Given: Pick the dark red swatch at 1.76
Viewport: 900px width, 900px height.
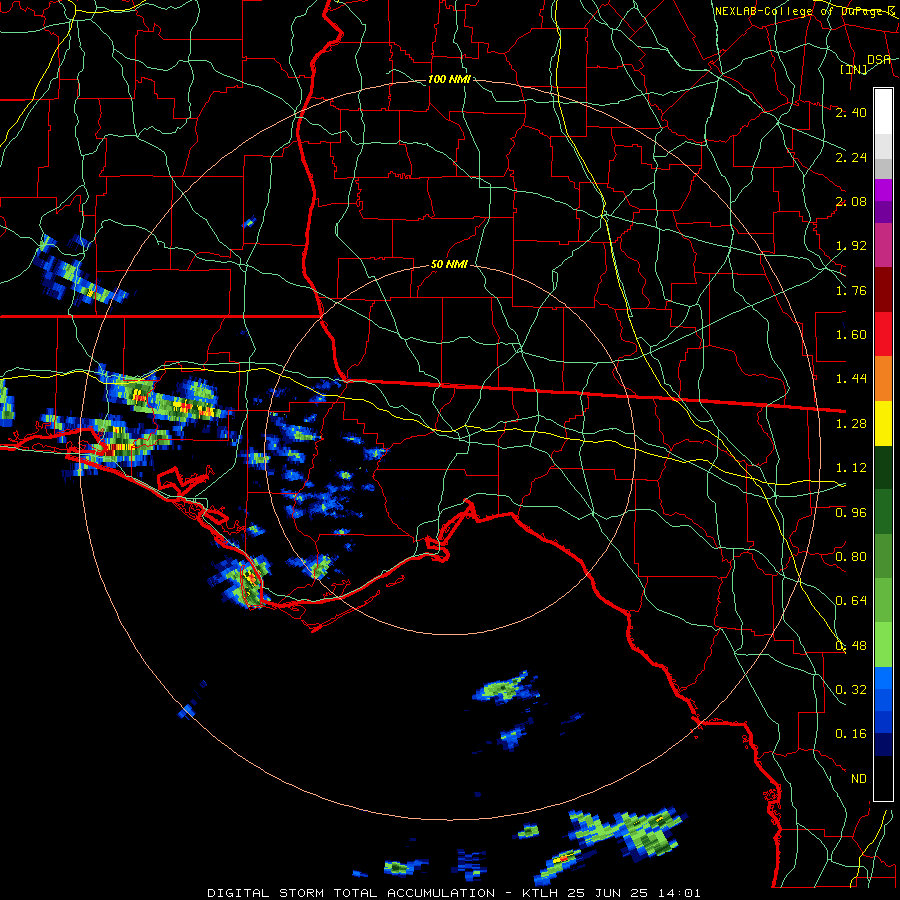Looking at the screenshot, I should 883,290.
